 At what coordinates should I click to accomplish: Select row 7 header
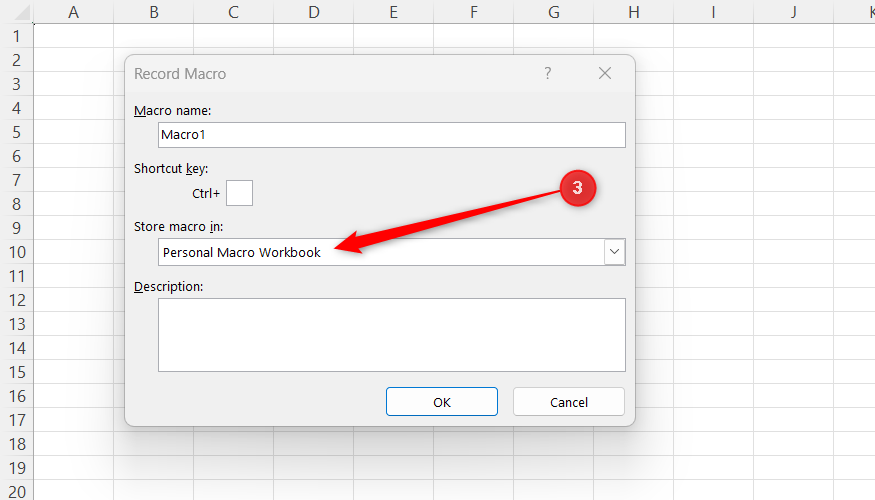17,180
